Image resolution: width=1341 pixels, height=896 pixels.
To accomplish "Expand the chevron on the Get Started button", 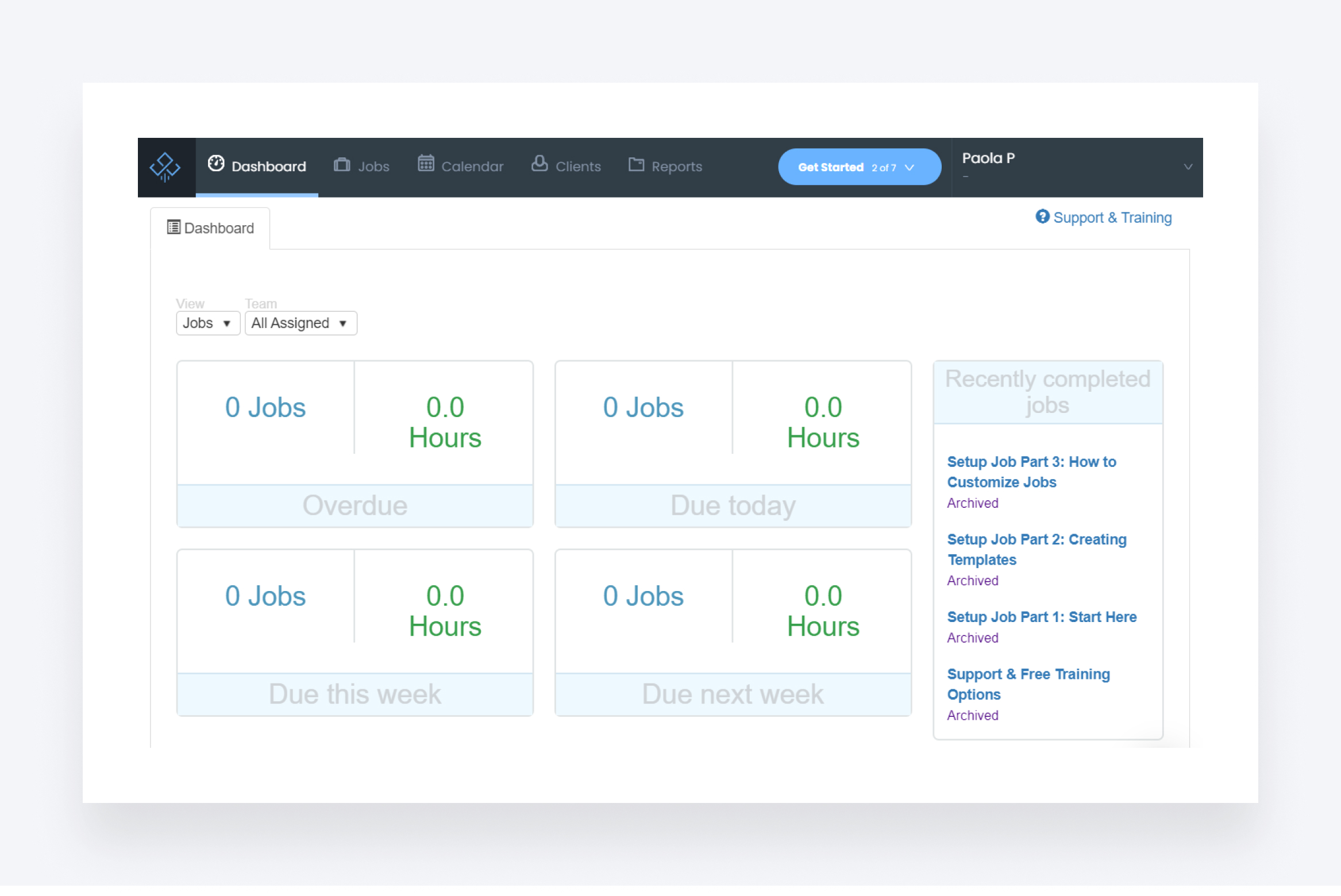I will coord(910,168).
